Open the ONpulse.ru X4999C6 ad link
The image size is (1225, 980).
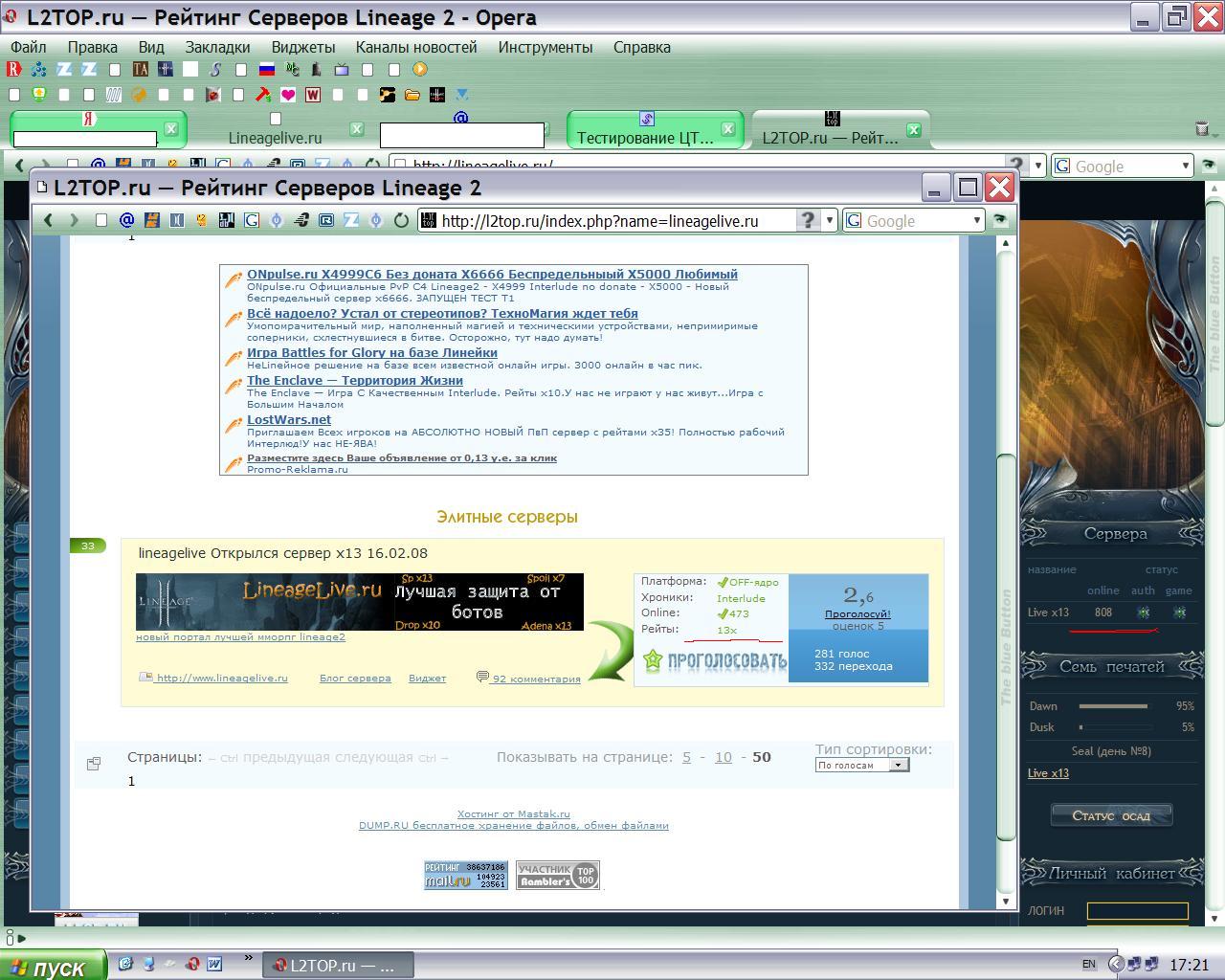(x=492, y=274)
